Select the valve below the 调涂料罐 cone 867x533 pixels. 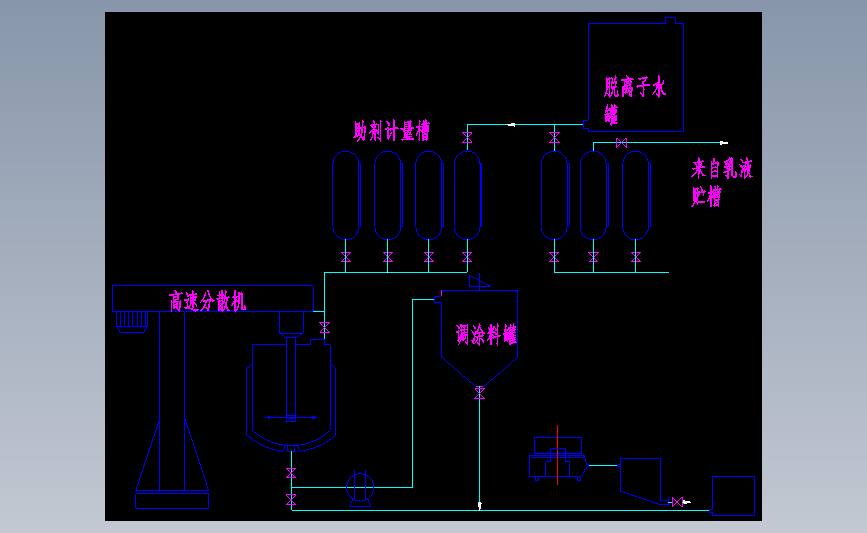click(x=479, y=393)
